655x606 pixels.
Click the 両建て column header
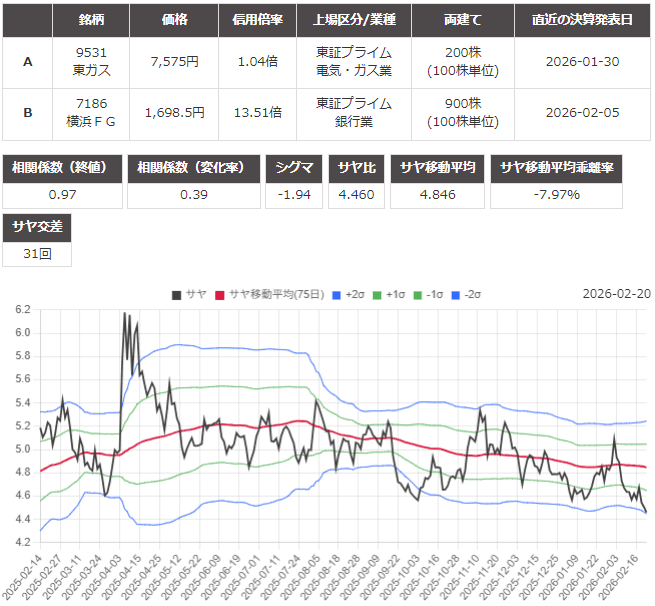point(463,20)
